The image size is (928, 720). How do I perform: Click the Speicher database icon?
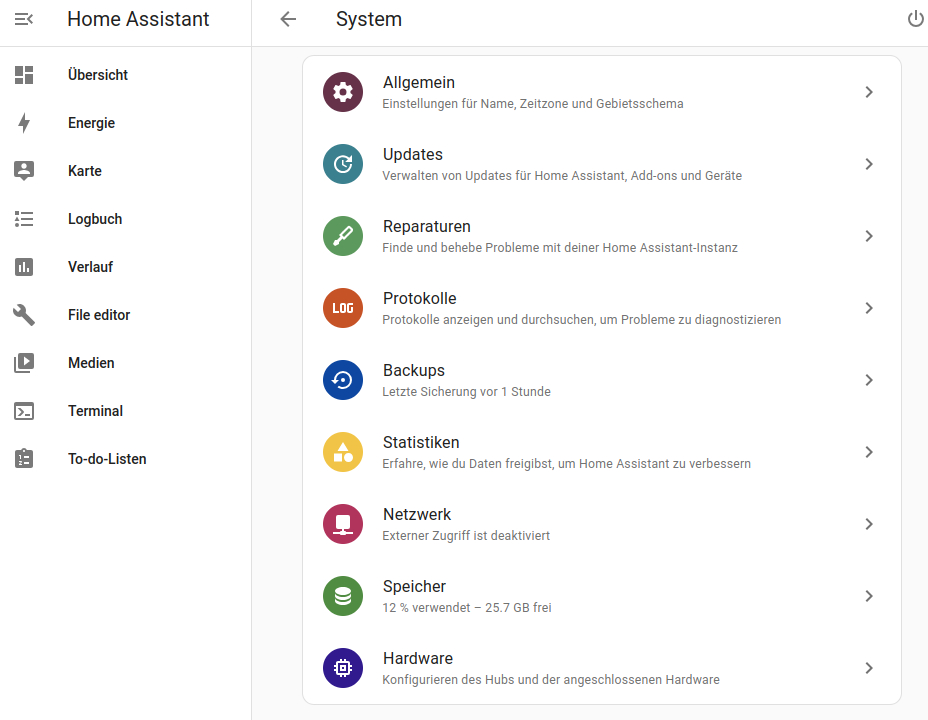[x=343, y=596]
